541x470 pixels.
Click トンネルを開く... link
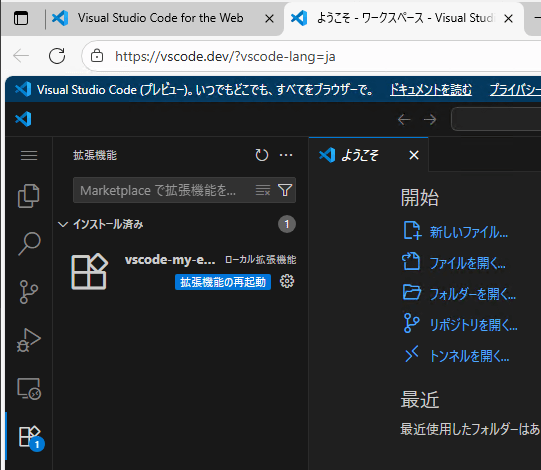[469, 356]
